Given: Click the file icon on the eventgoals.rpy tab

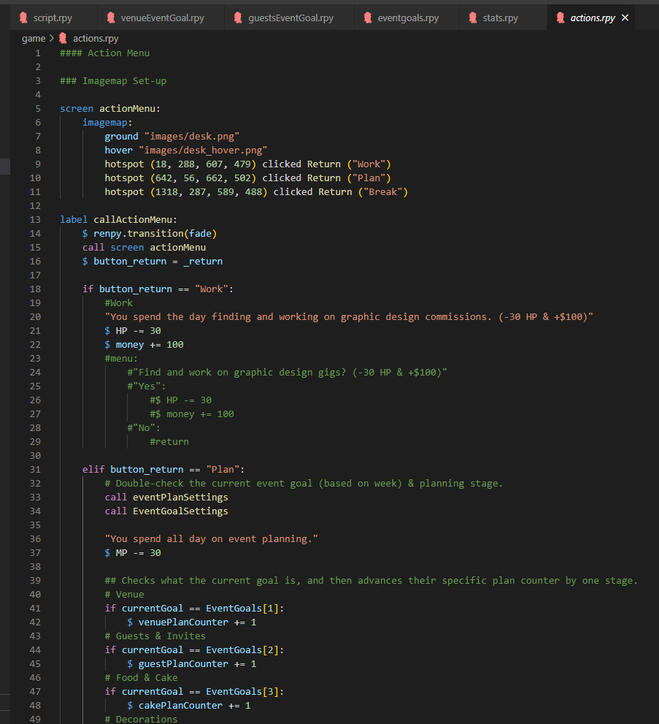Looking at the screenshot, I should click(367, 18).
